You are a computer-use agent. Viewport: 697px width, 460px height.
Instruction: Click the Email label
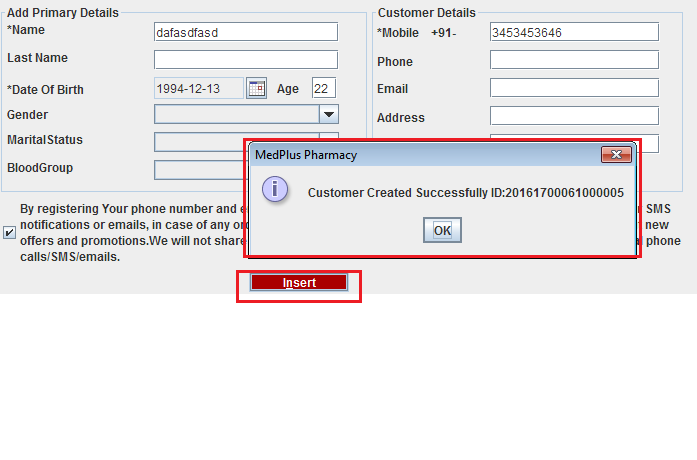(x=393, y=88)
